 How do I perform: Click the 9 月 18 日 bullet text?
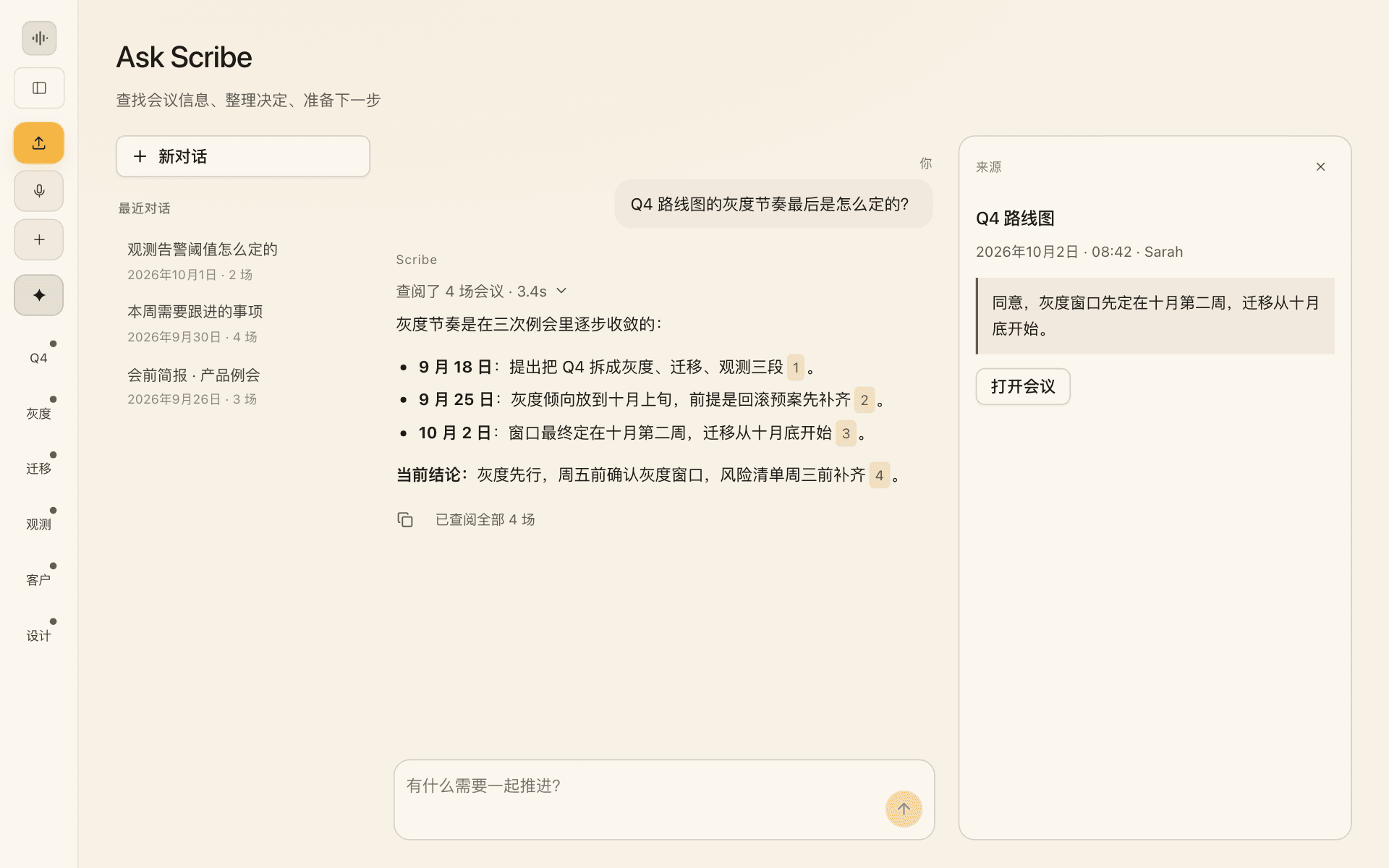coord(617,367)
